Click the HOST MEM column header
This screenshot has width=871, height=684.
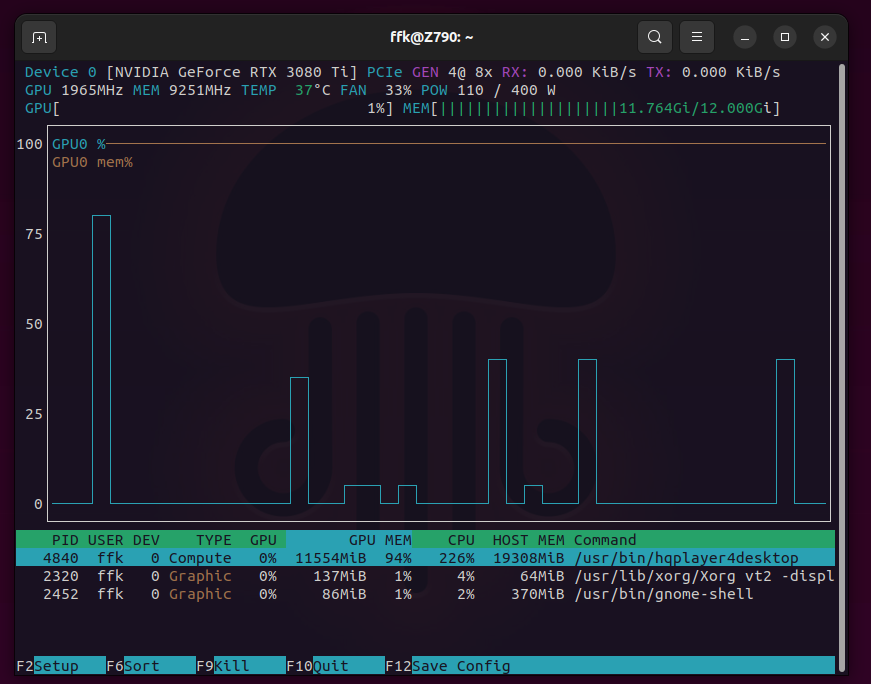click(529, 540)
